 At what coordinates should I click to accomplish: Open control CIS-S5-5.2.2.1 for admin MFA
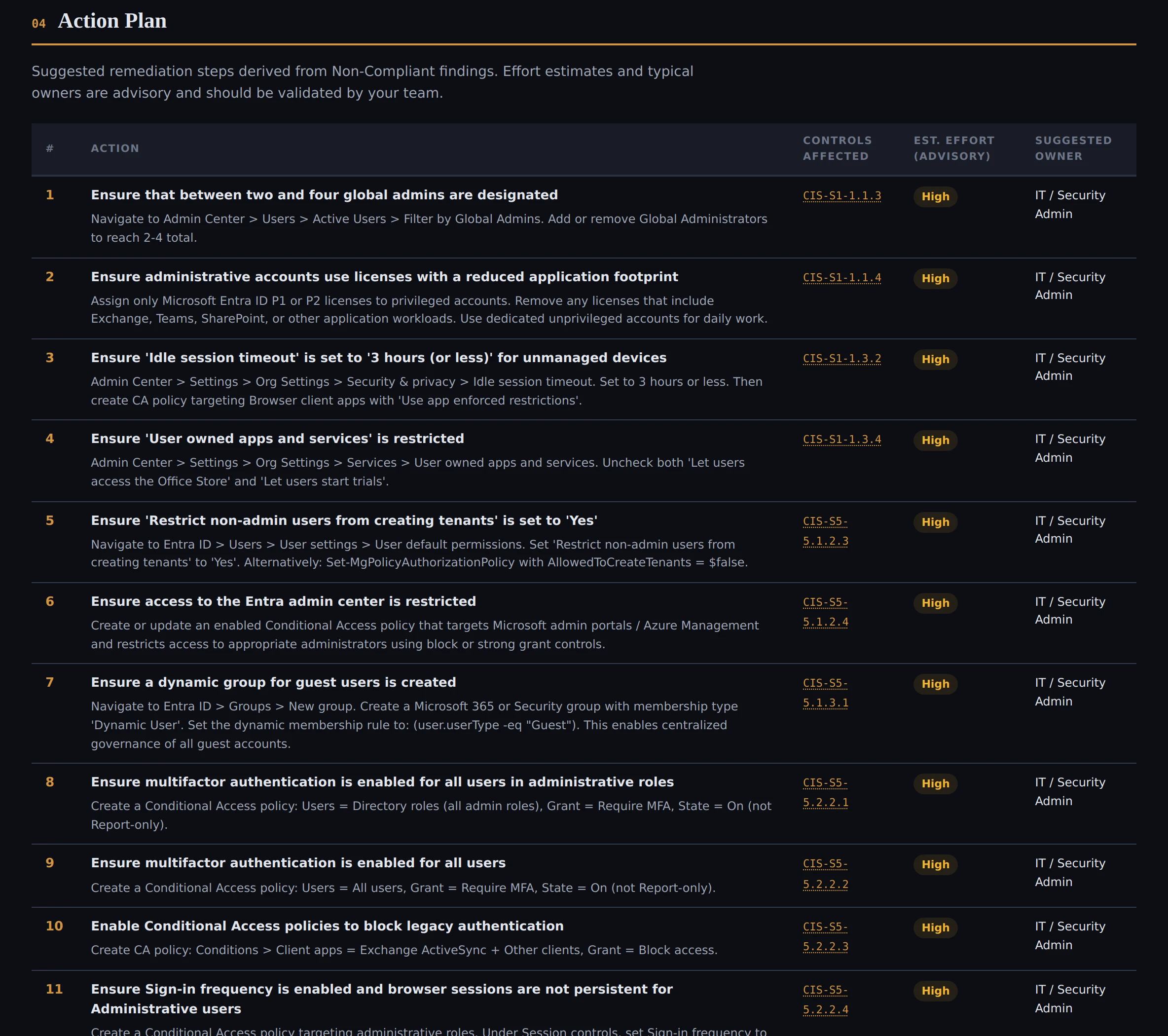[825, 792]
